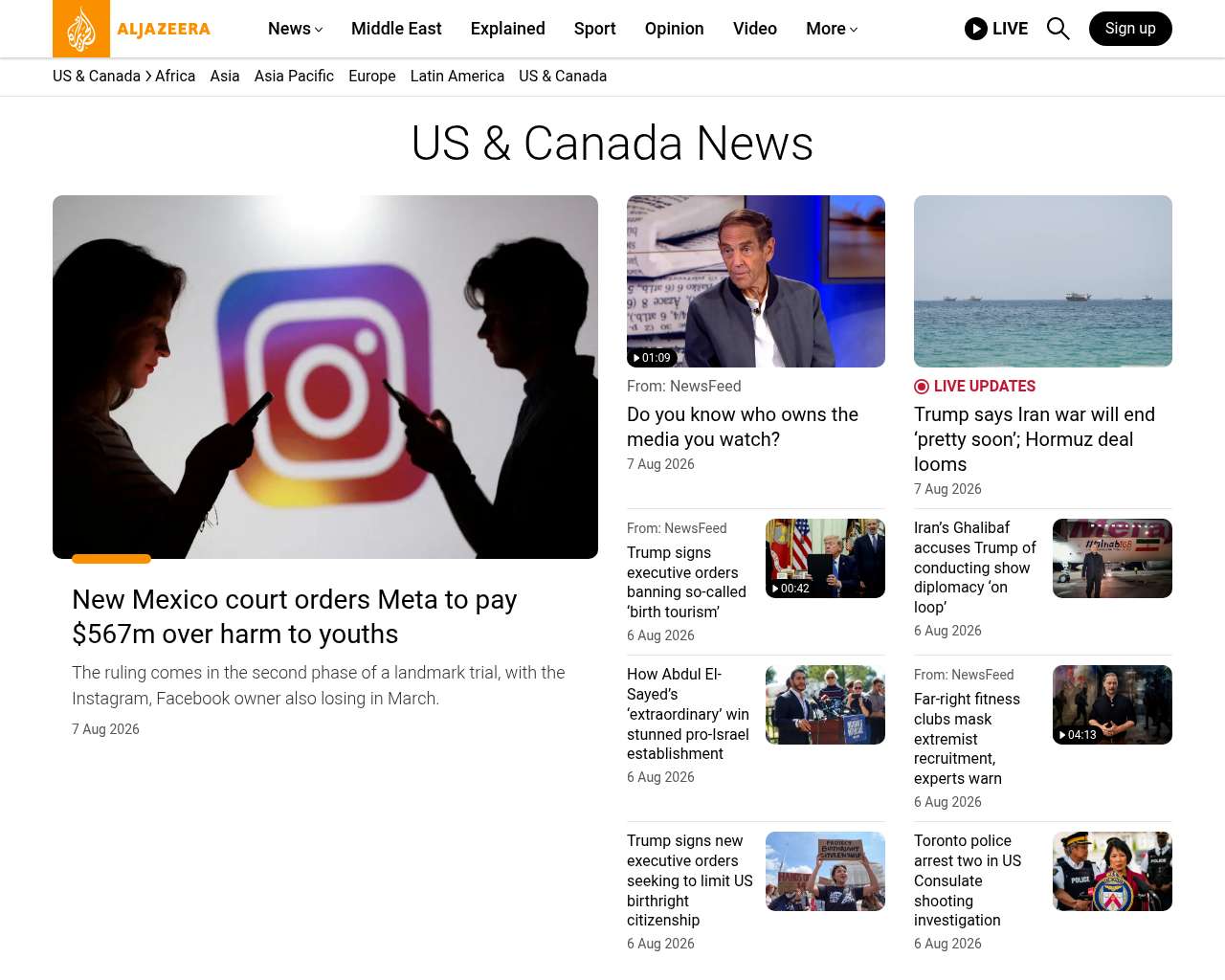Screen dimensions: 1225x980
Task: Click the date under the Ghalibaf story
Action: click(947, 631)
